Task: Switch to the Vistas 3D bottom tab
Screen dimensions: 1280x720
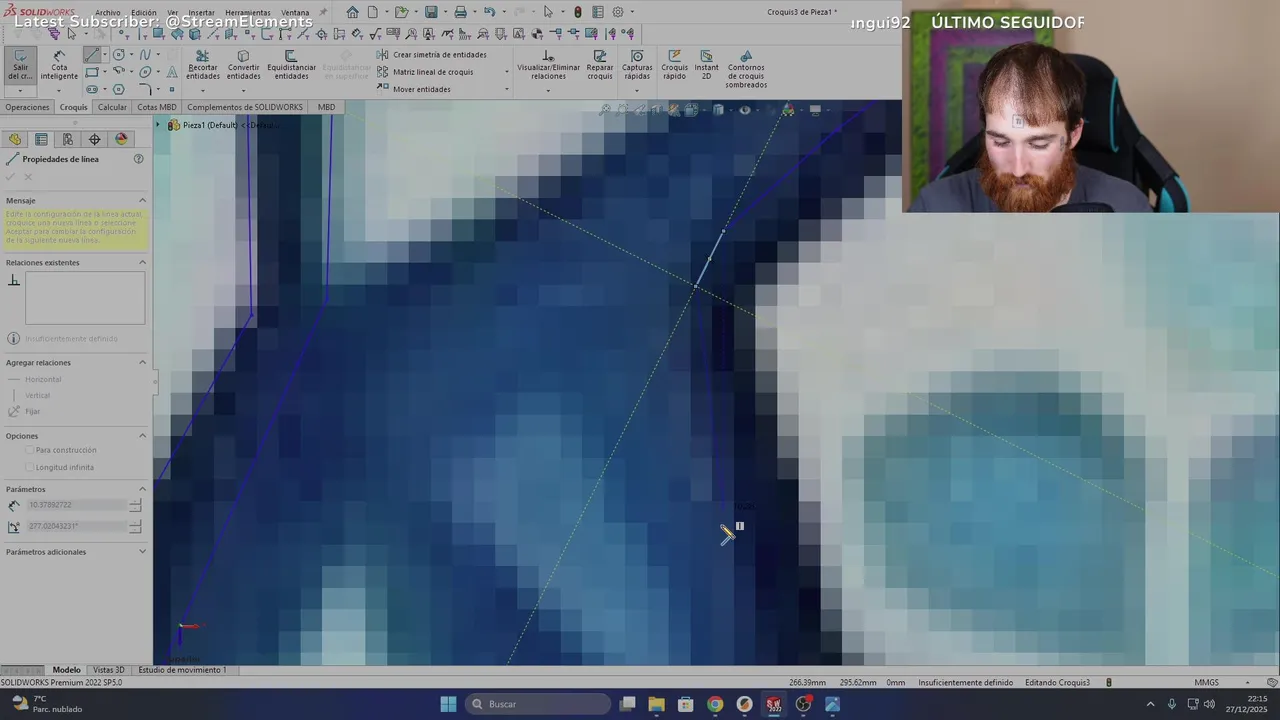Action: click(108, 670)
